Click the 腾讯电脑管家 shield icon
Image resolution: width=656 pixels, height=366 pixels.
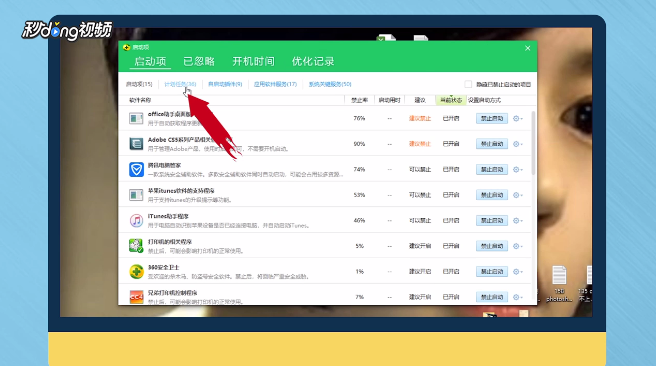[x=136, y=169]
